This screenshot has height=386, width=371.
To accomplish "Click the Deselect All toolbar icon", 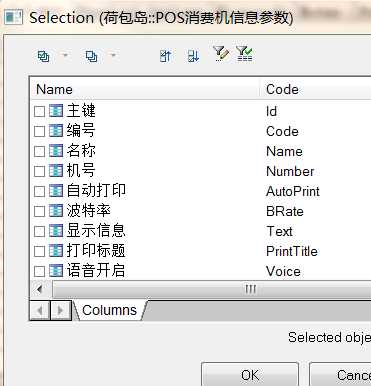I will (x=91, y=56).
